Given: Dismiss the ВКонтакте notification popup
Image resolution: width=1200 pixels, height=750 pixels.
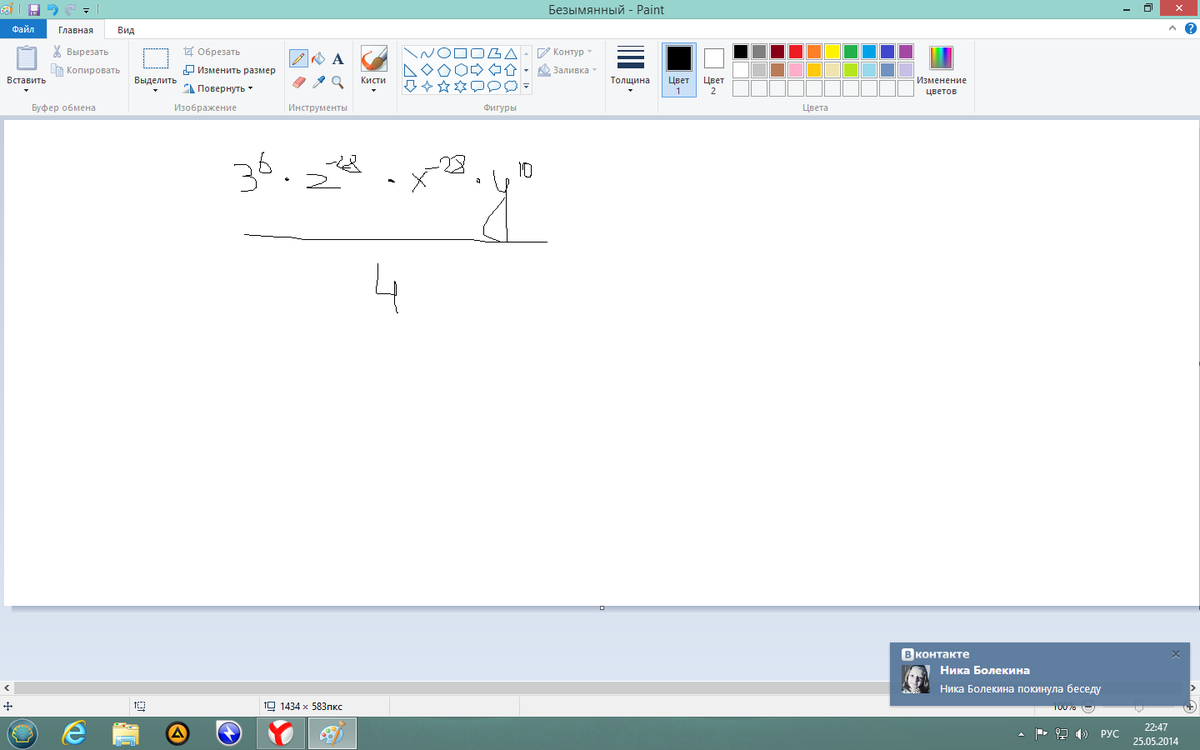Looking at the screenshot, I should coord(1176,654).
